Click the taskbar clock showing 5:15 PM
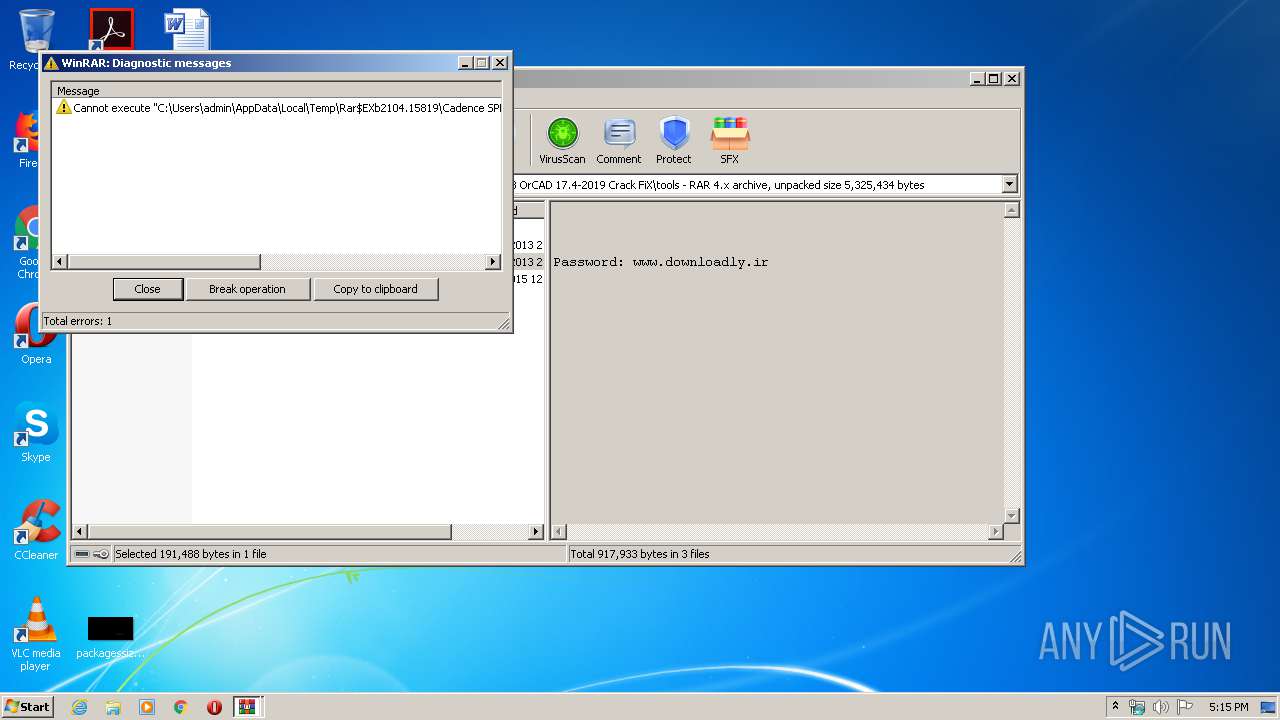The width and height of the screenshot is (1280, 720). pos(1228,707)
